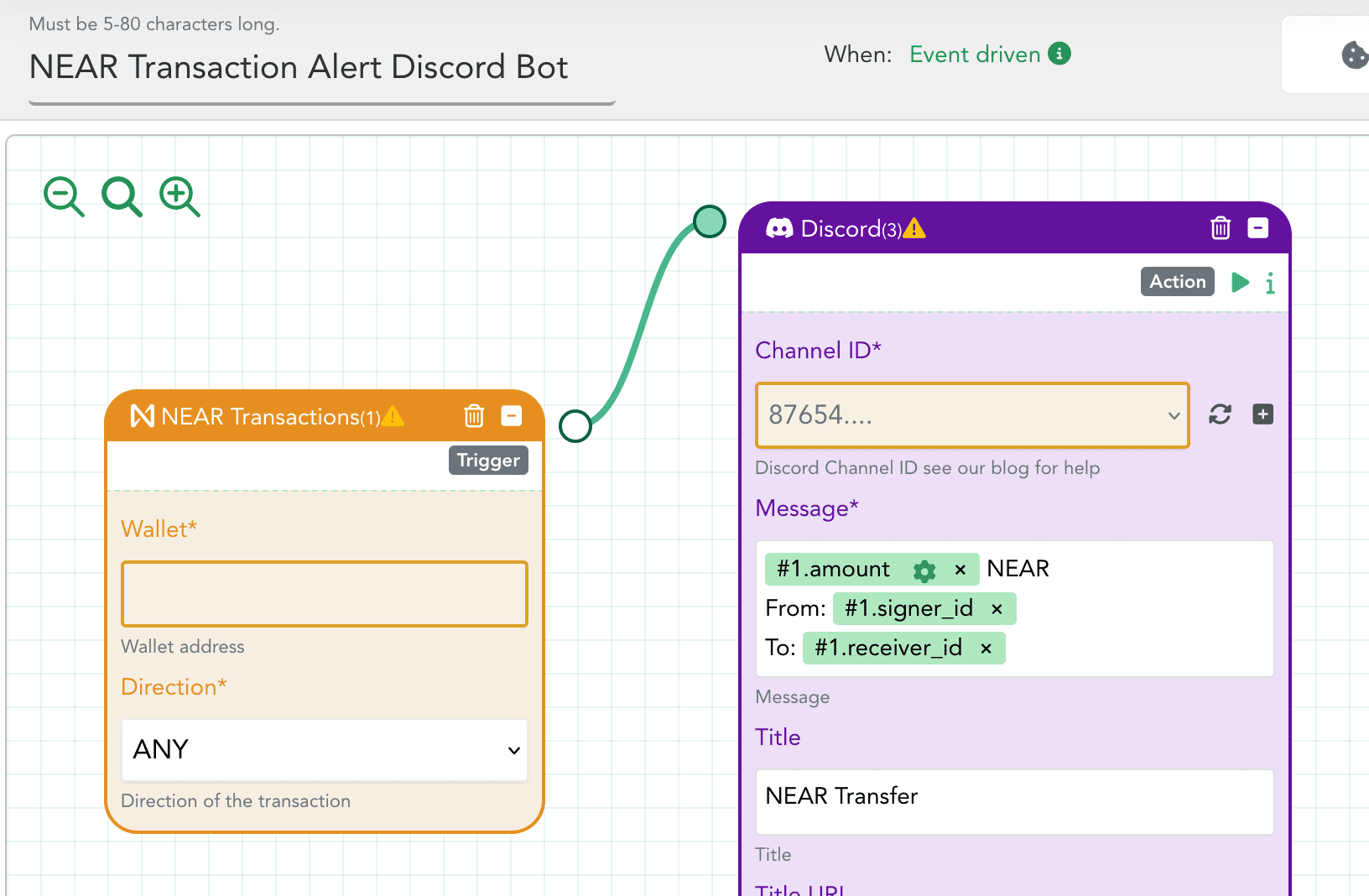Reset canvas zoom with magnifier icon
1369x896 pixels.
122,197
